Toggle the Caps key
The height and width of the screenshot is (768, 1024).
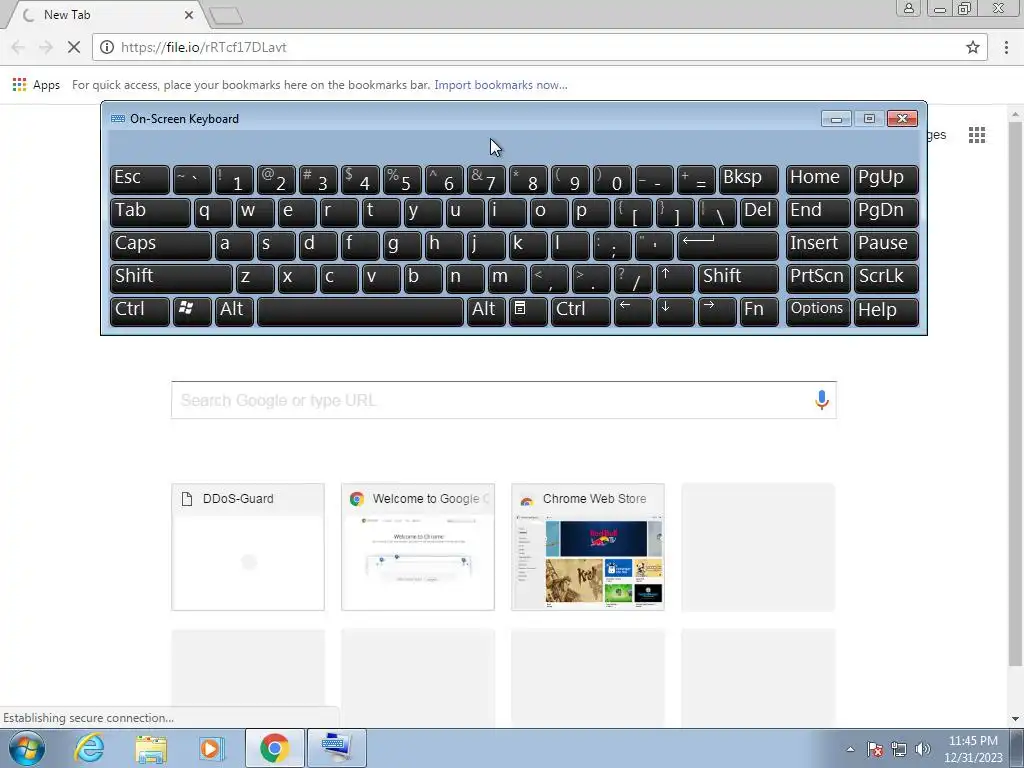tap(161, 245)
